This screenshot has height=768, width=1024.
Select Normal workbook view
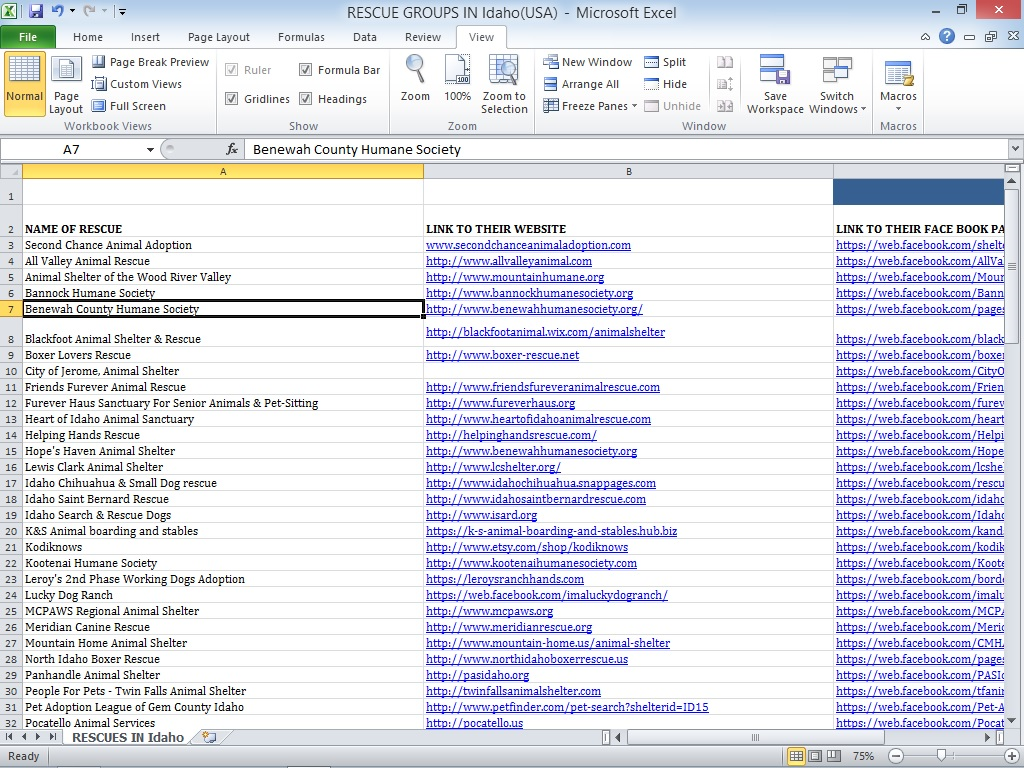coord(24,84)
